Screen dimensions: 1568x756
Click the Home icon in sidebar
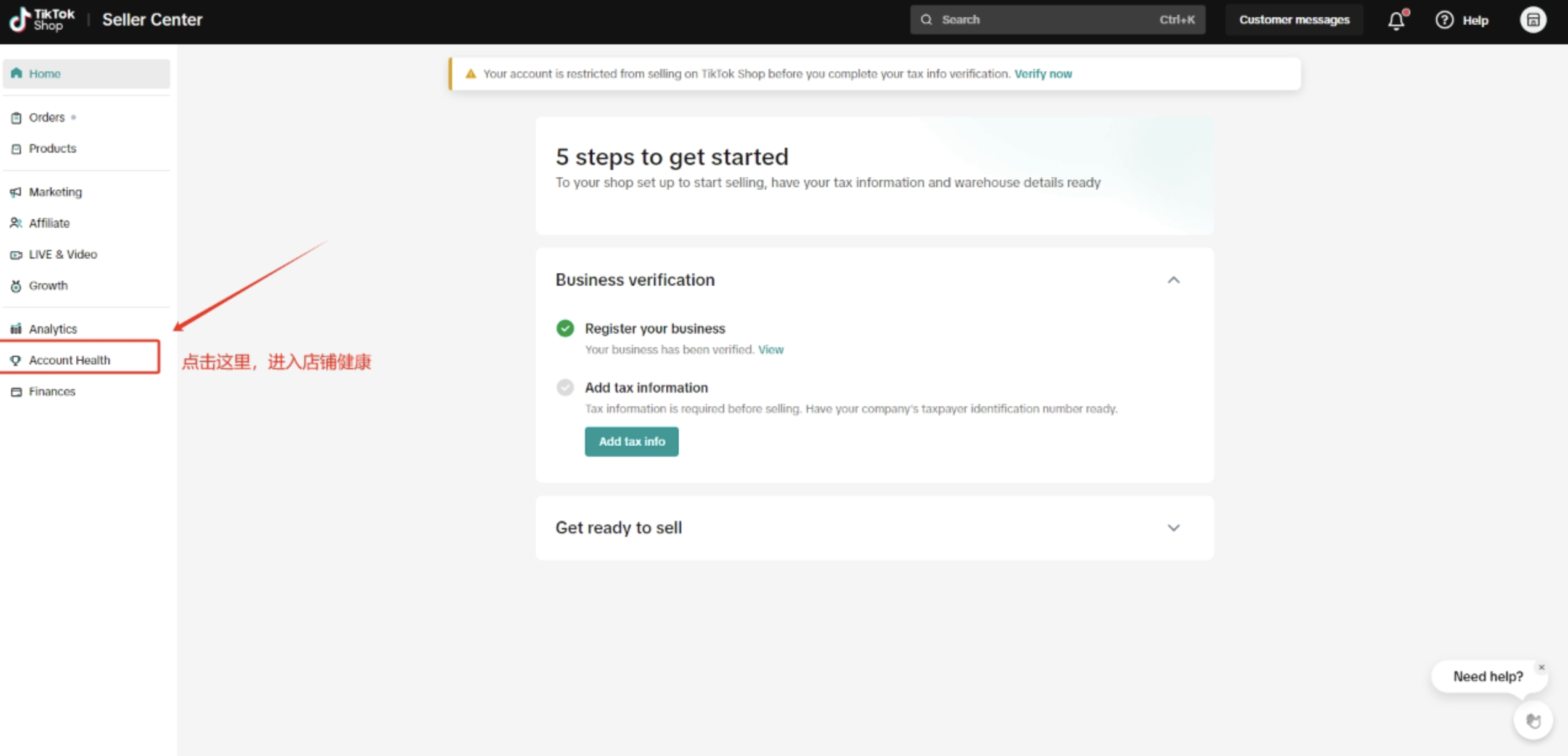[x=17, y=73]
